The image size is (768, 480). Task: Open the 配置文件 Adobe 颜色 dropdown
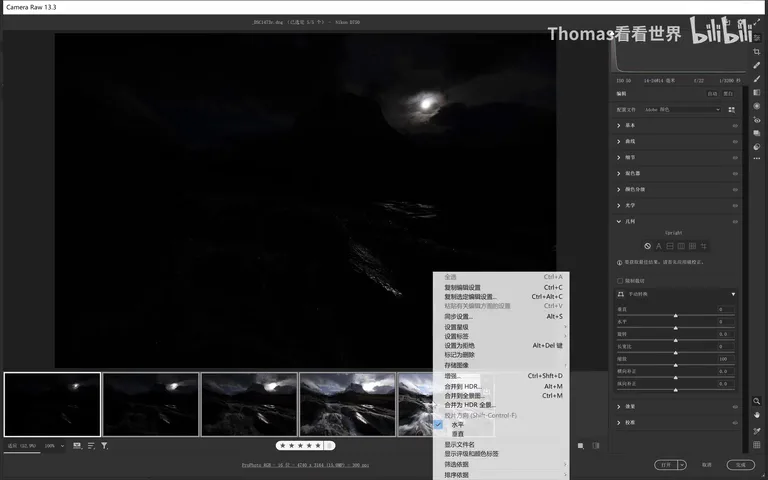click(x=682, y=110)
